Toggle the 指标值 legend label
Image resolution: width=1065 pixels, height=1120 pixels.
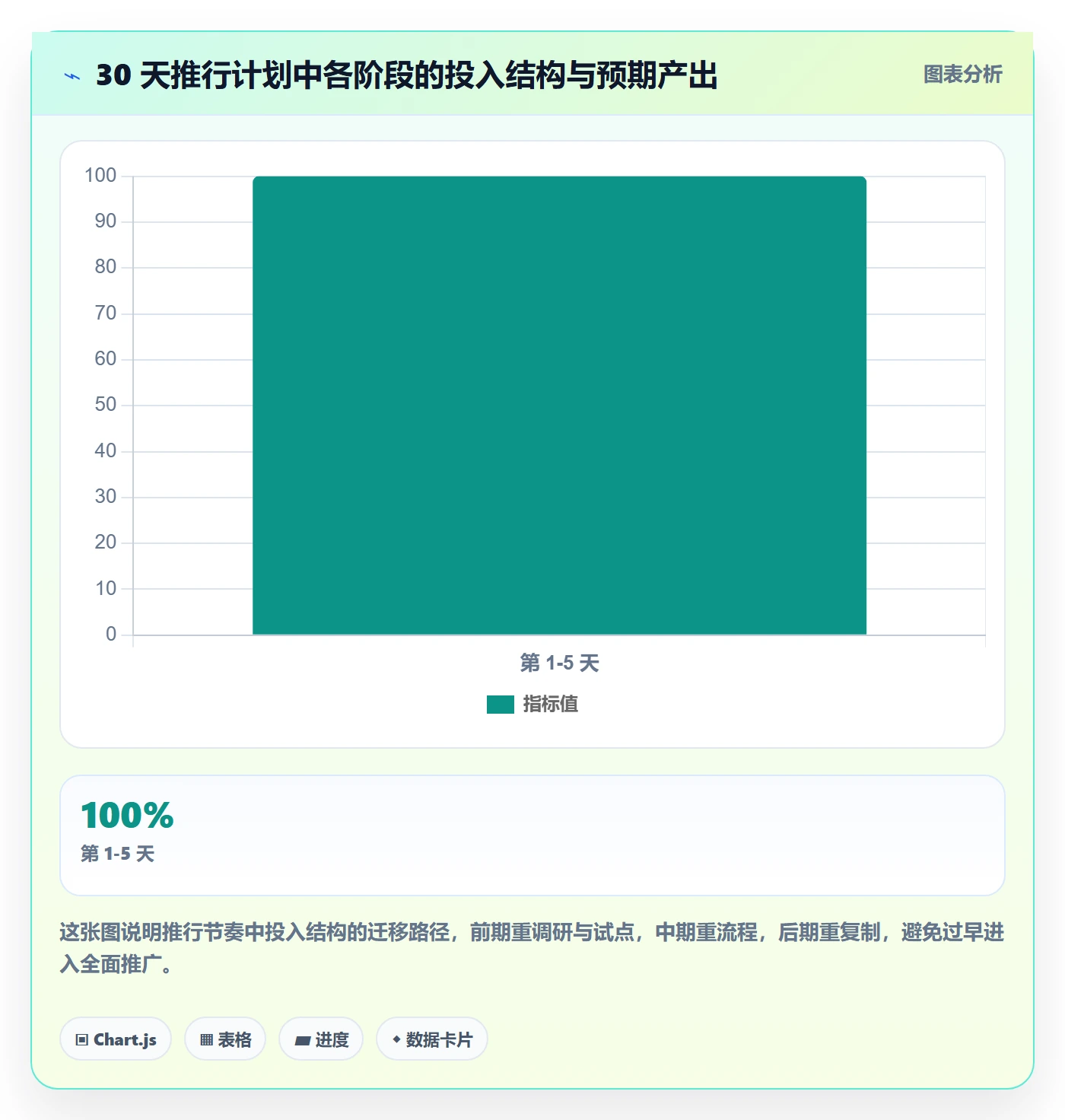point(550,705)
